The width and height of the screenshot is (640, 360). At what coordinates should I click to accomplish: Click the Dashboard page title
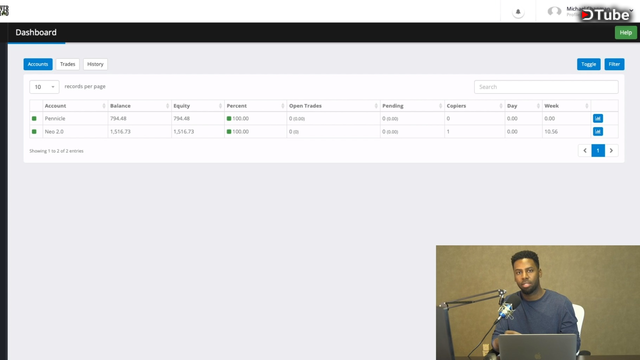[x=36, y=32]
